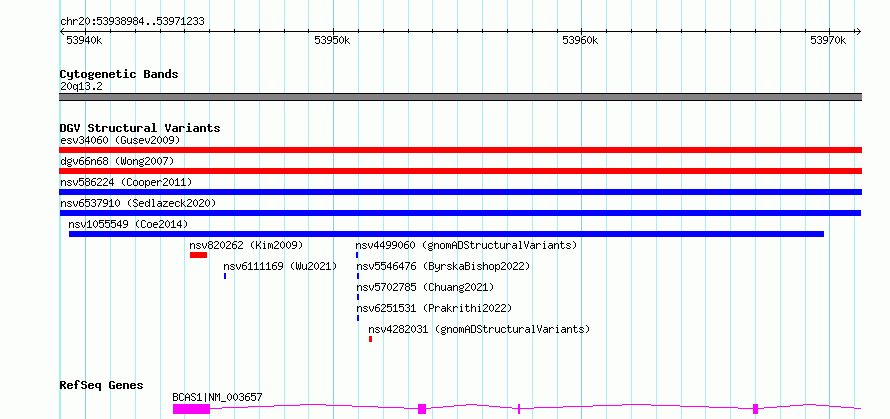890x419 pixels.
Task: Click the 20q13.2 band label
Action: [x=81, y=86]
